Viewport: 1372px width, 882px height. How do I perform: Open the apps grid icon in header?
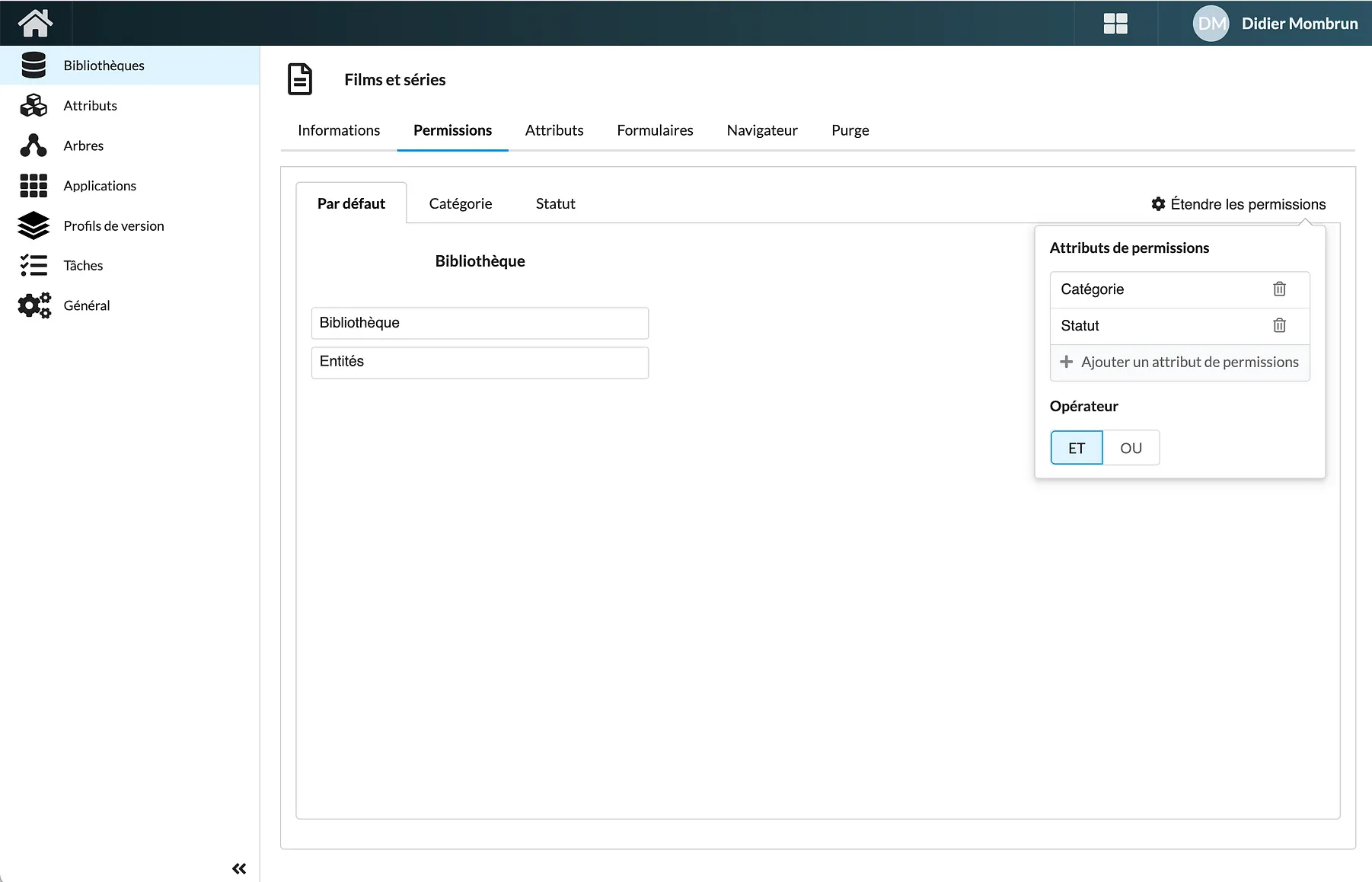1115,24
